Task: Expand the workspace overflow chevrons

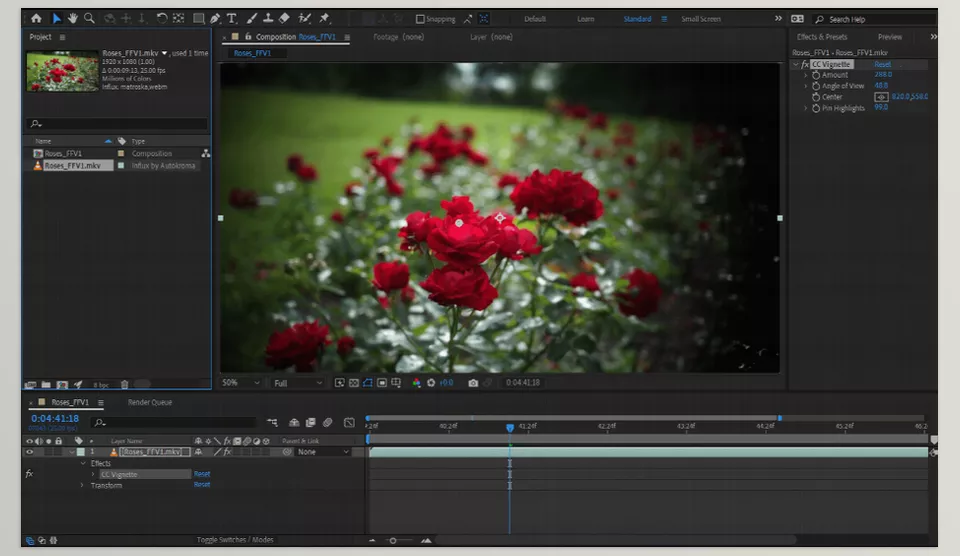Action: pos(778,18)
